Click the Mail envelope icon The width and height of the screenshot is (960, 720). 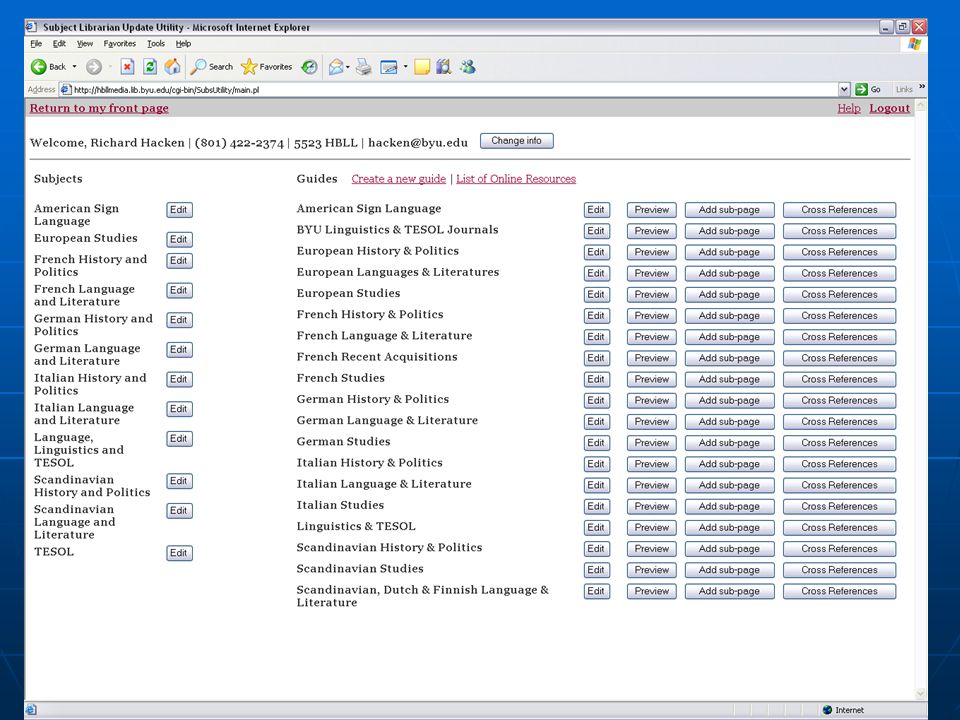pos(336,67)
